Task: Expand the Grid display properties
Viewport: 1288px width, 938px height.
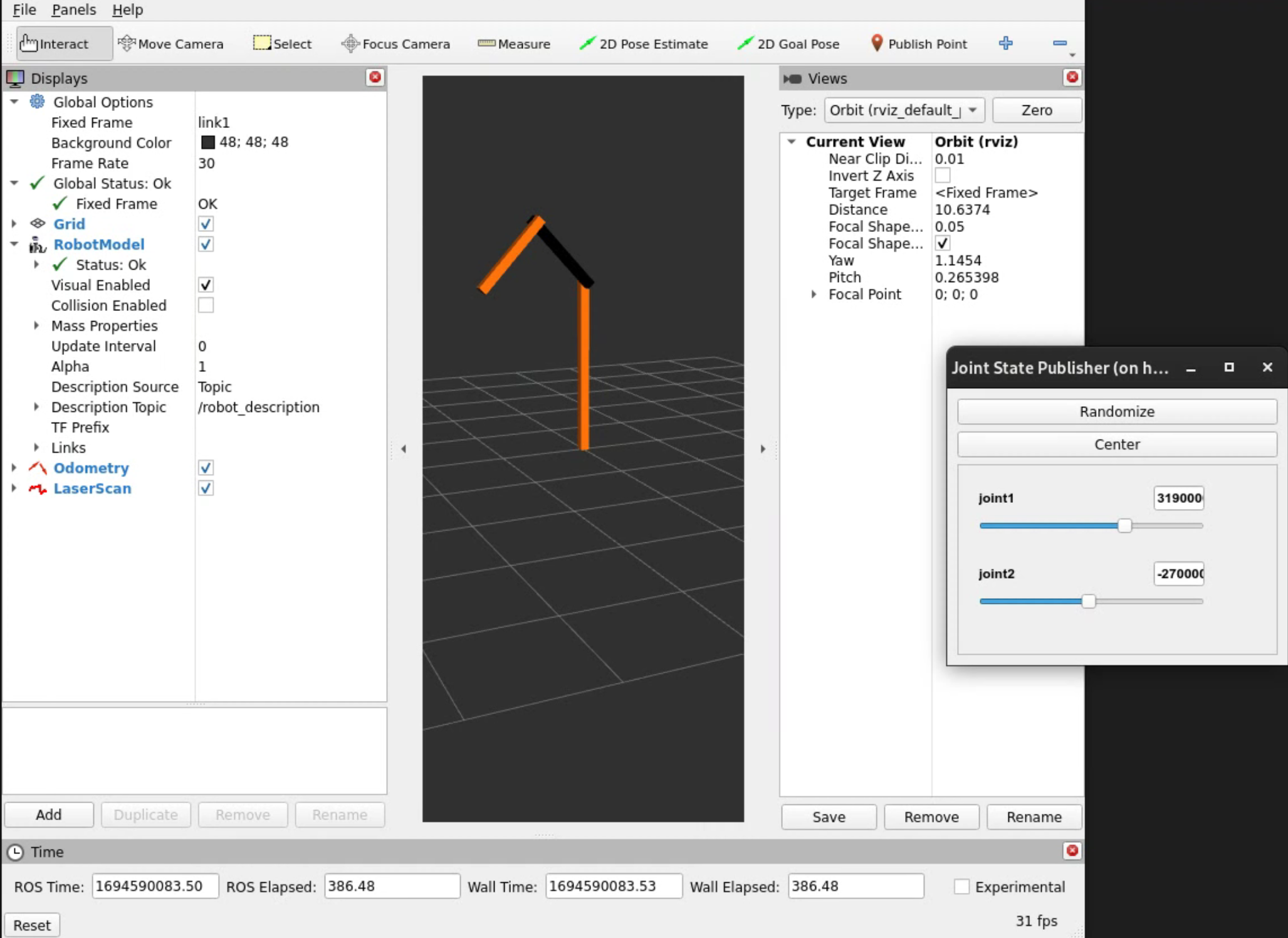Action: [14, 224]
